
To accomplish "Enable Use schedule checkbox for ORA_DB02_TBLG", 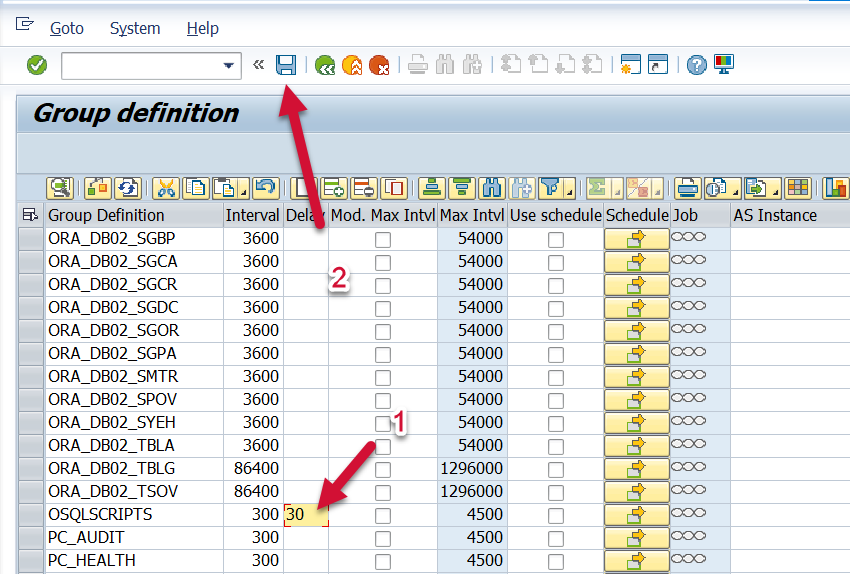I will coord(555,469).
